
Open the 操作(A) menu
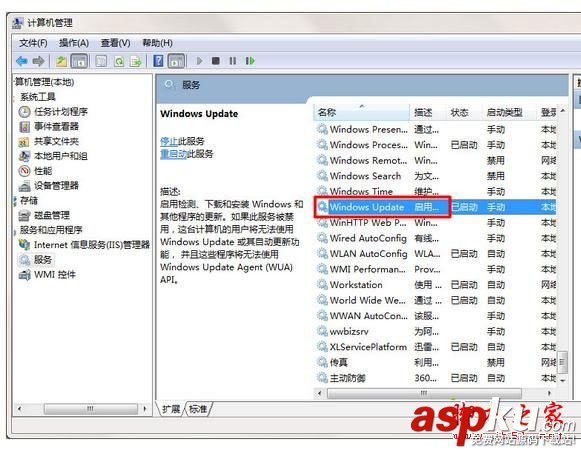[x=74, y=43]
